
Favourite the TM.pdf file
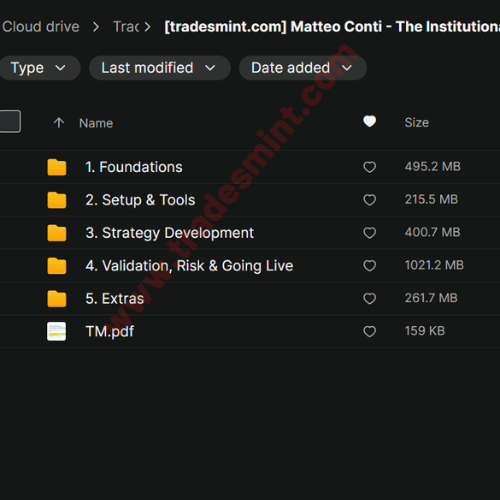point(369,331)
